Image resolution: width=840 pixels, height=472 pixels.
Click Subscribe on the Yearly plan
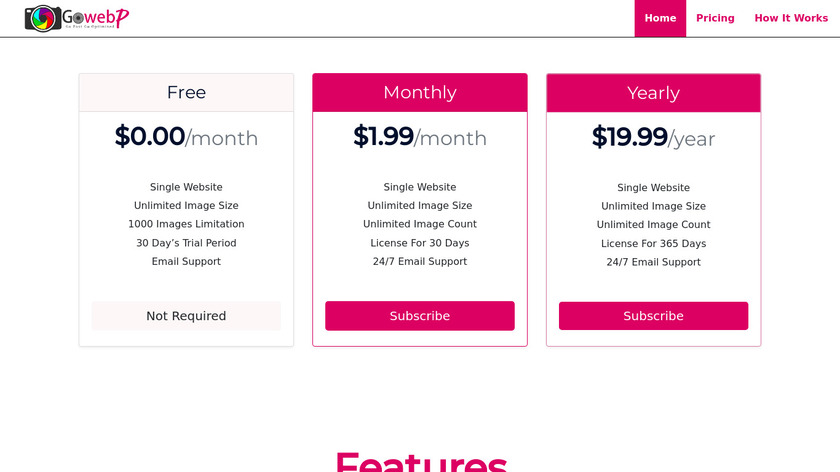coord(653,316)
